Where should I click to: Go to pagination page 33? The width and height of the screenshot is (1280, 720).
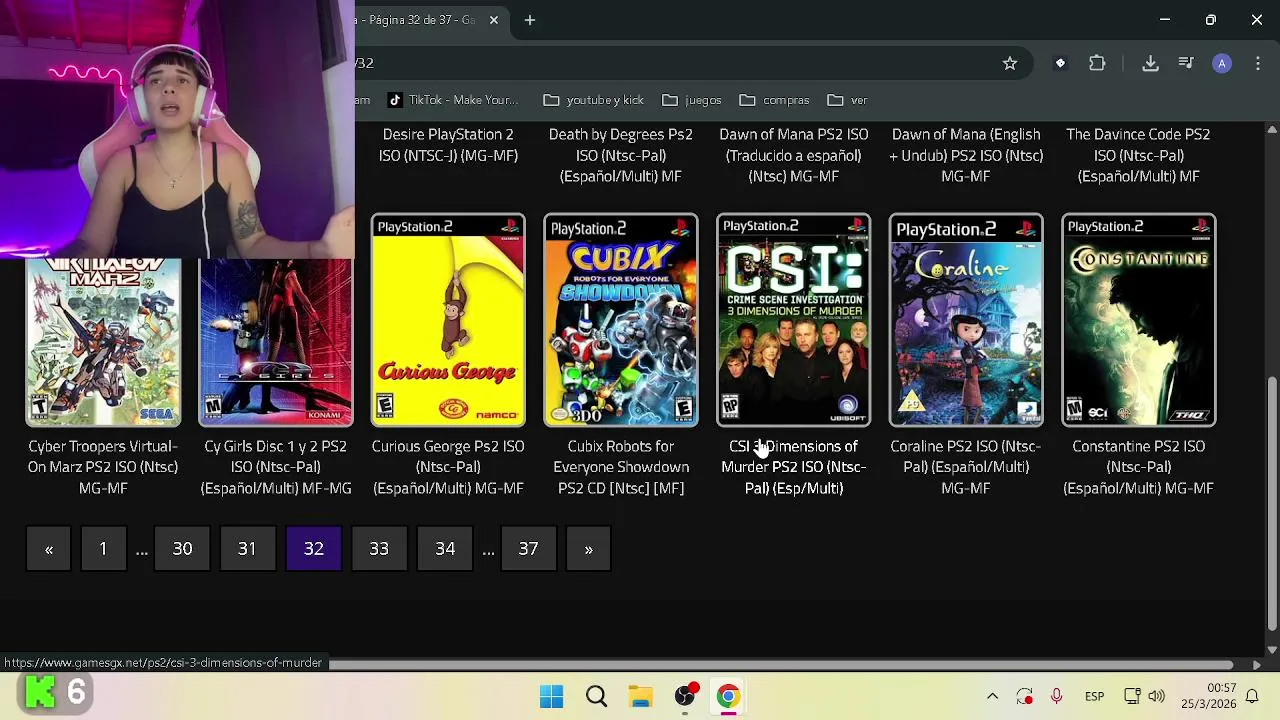pos(379,548)
